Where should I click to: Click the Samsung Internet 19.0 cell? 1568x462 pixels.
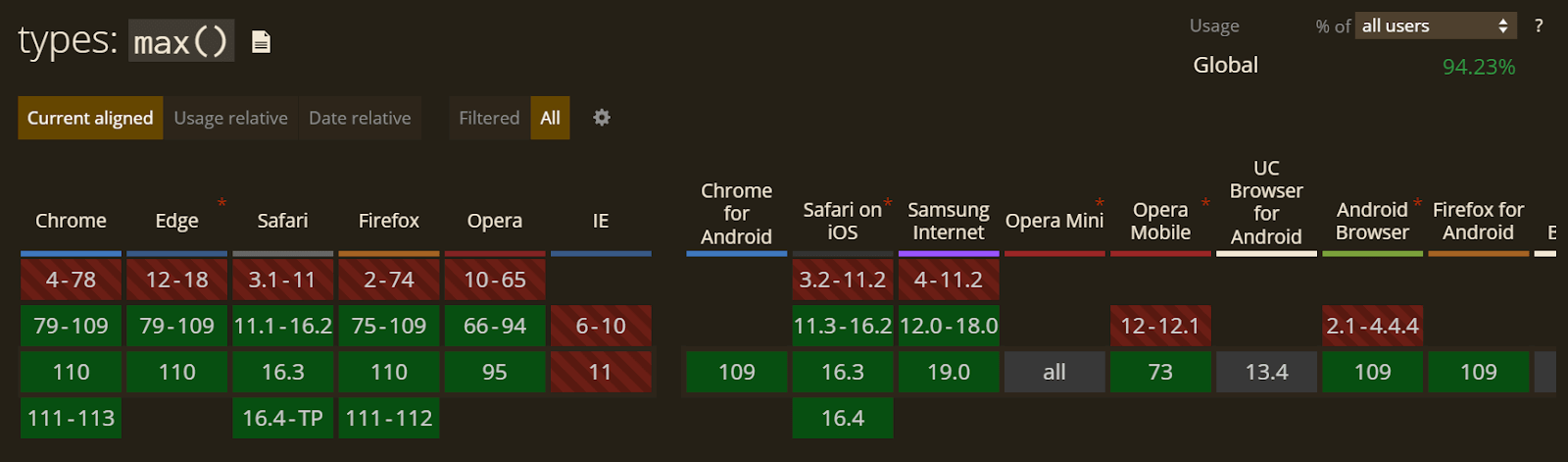click(949, 372)
